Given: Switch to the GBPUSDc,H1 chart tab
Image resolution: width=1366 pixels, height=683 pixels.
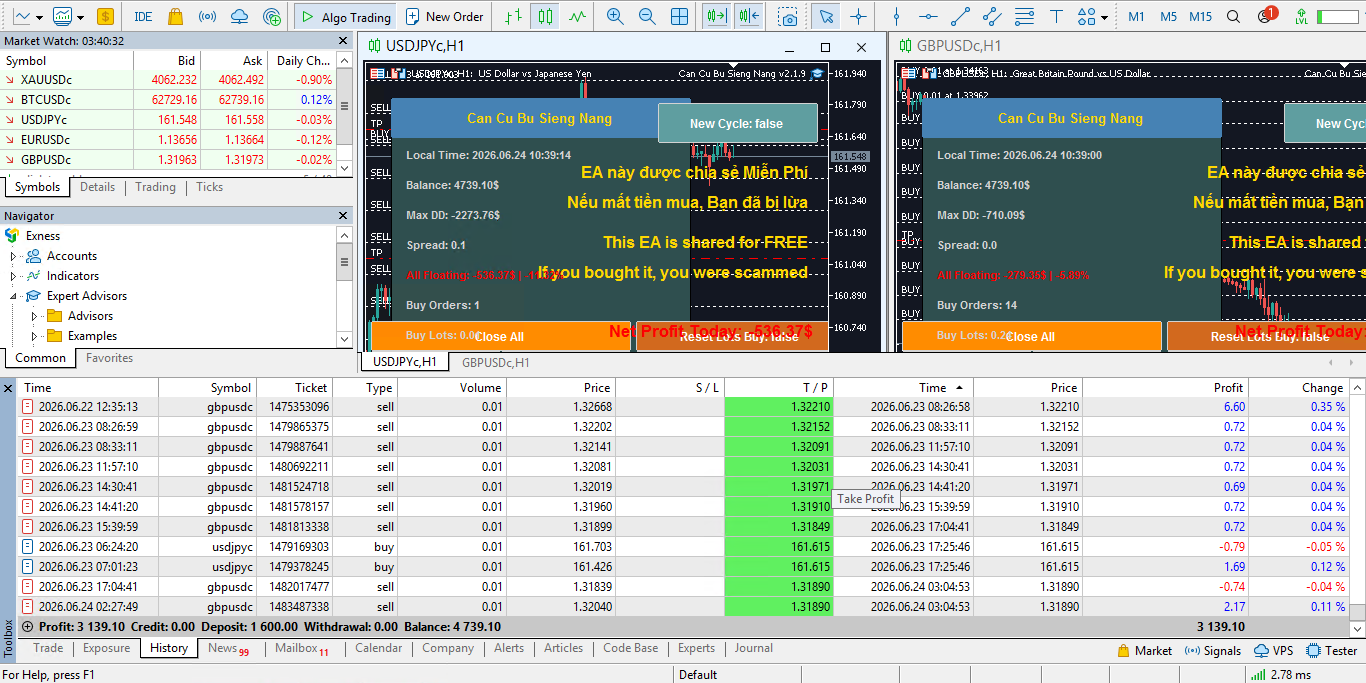Looking at the screenshot, I should point(495,362).
